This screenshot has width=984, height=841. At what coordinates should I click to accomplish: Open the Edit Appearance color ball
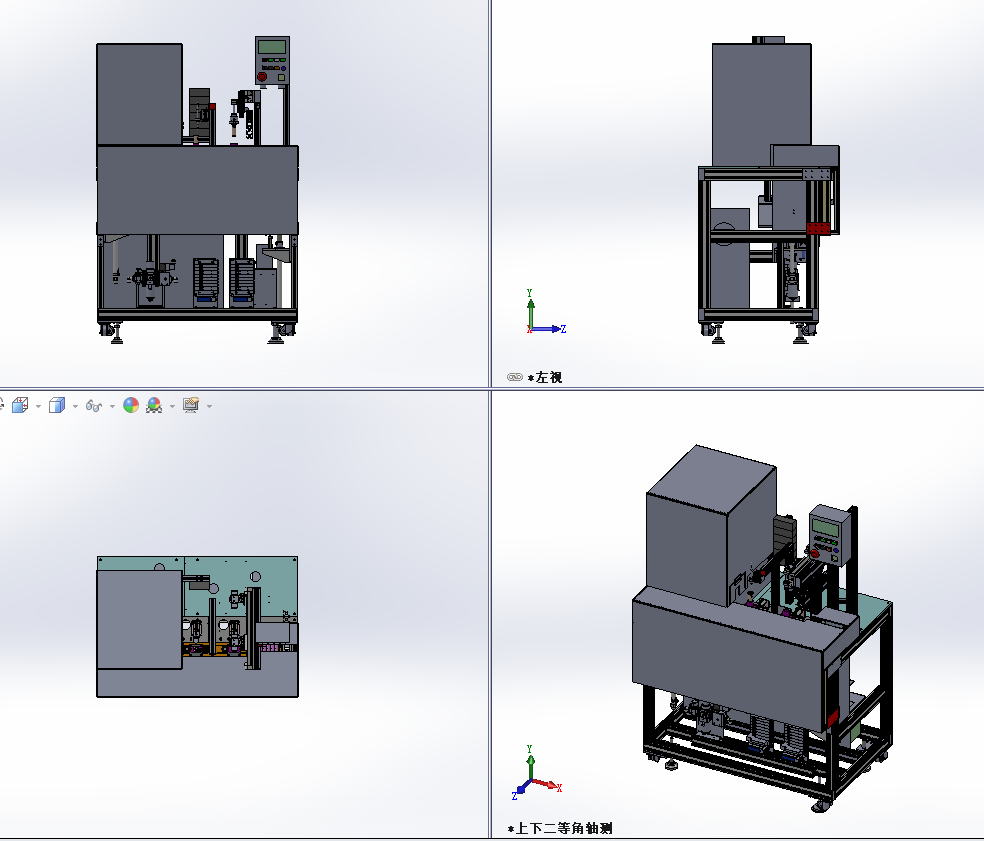(131, 405)
